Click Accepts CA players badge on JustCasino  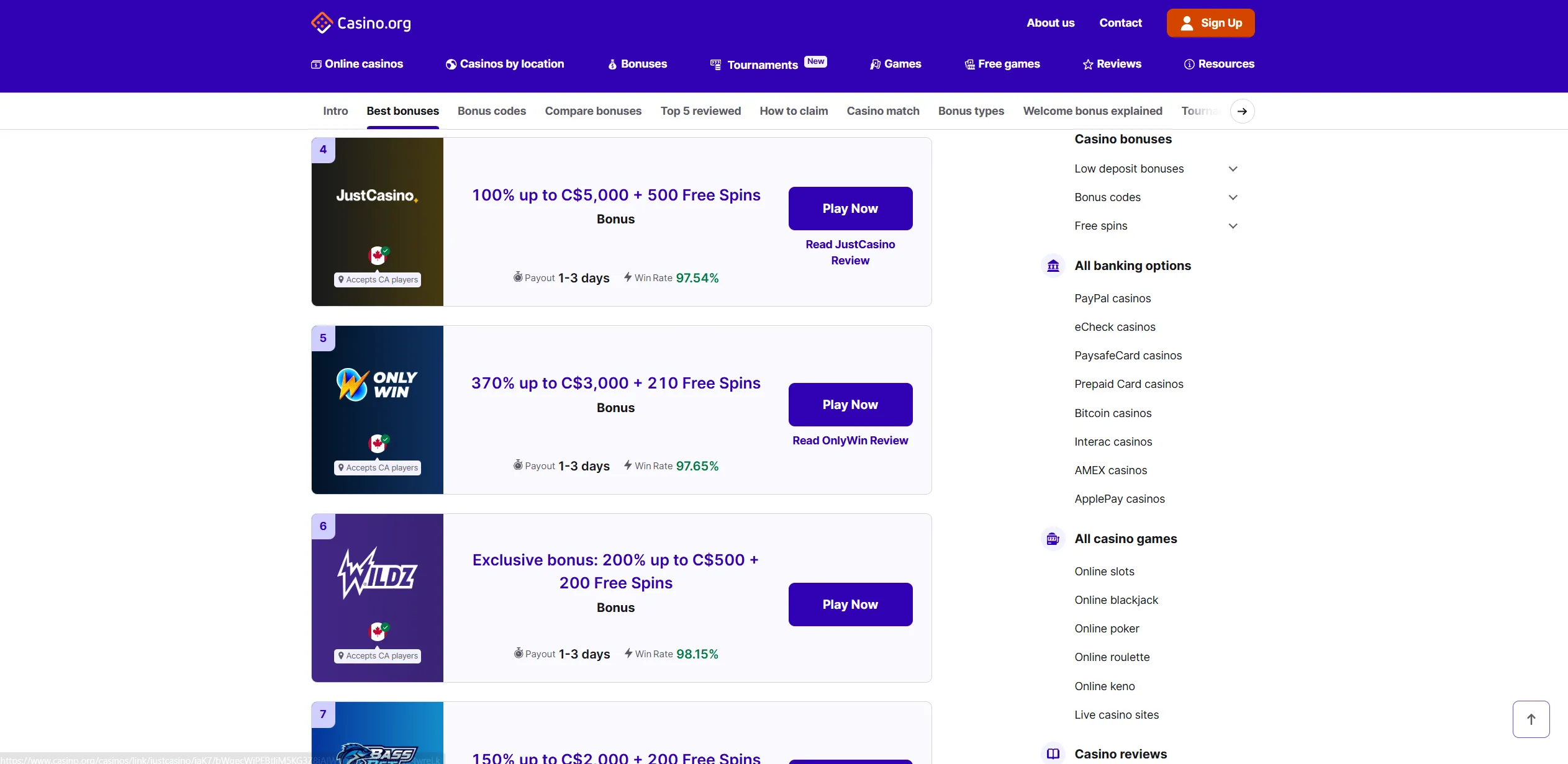378,280
